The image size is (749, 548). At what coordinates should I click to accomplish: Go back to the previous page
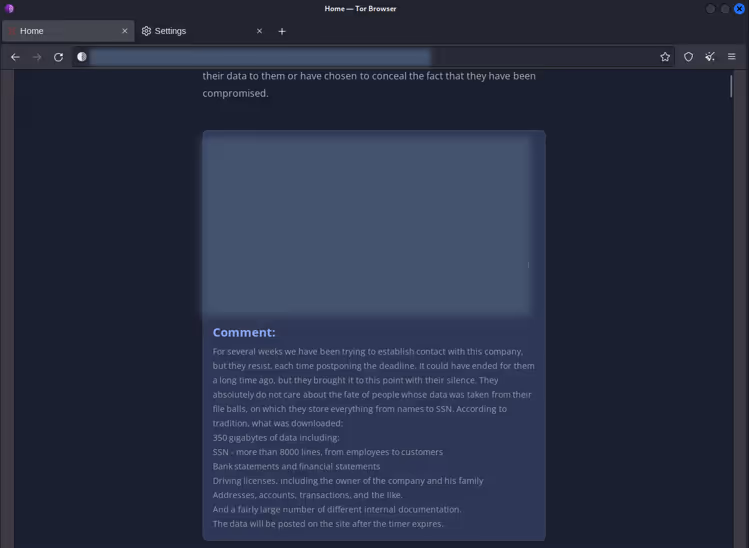15,57
